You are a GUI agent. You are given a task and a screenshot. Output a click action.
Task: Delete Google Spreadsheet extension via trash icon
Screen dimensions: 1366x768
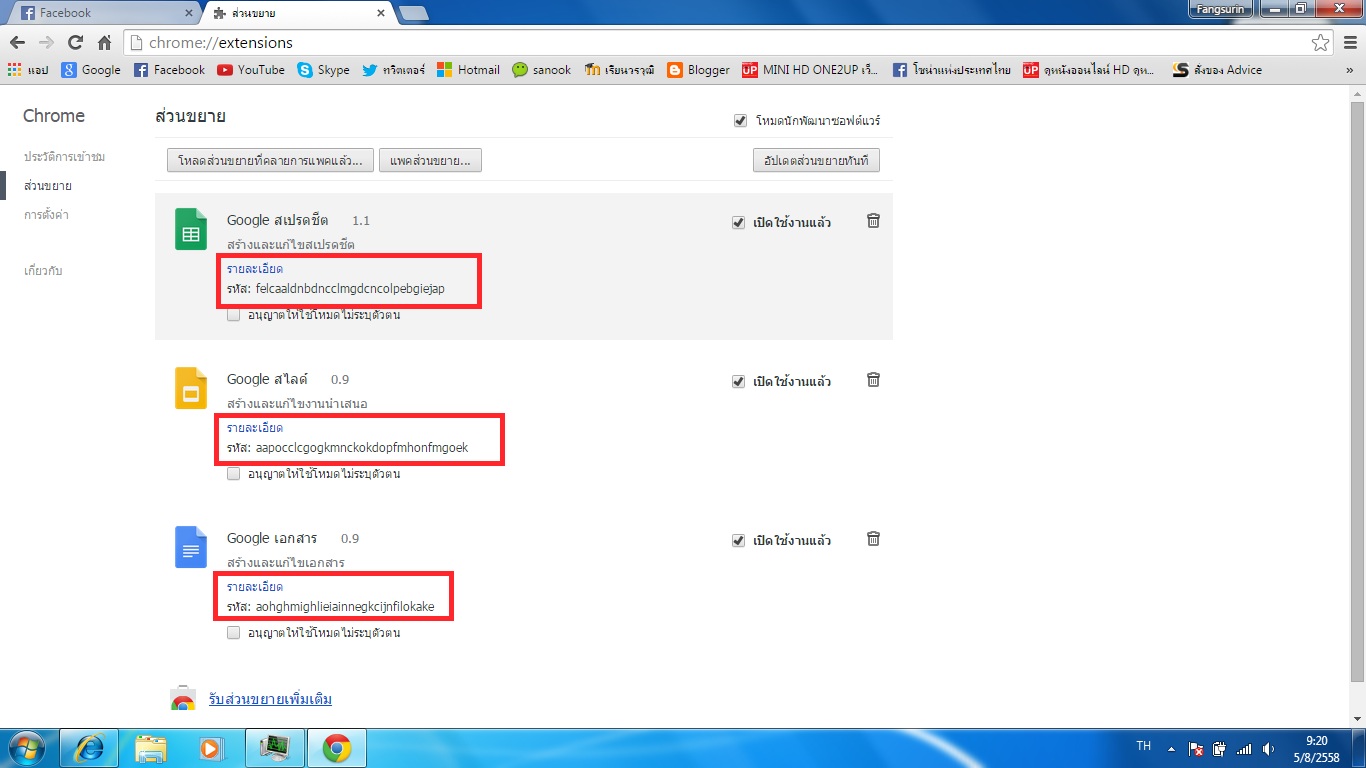(x=873, y=221)
